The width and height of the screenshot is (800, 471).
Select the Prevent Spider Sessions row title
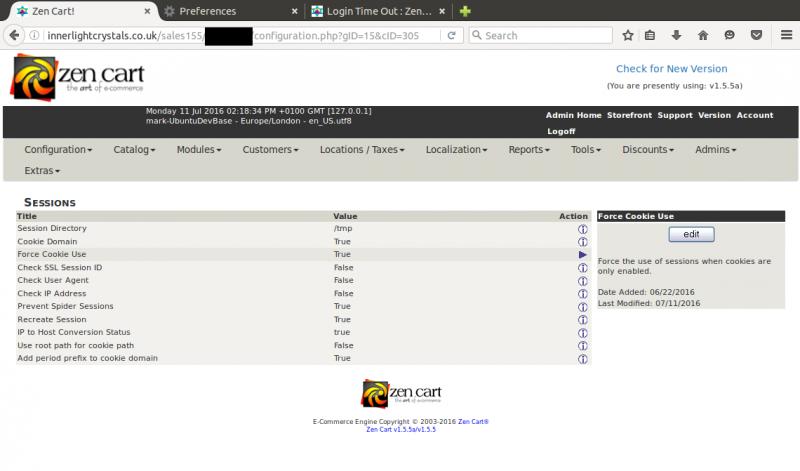[65, 306]
